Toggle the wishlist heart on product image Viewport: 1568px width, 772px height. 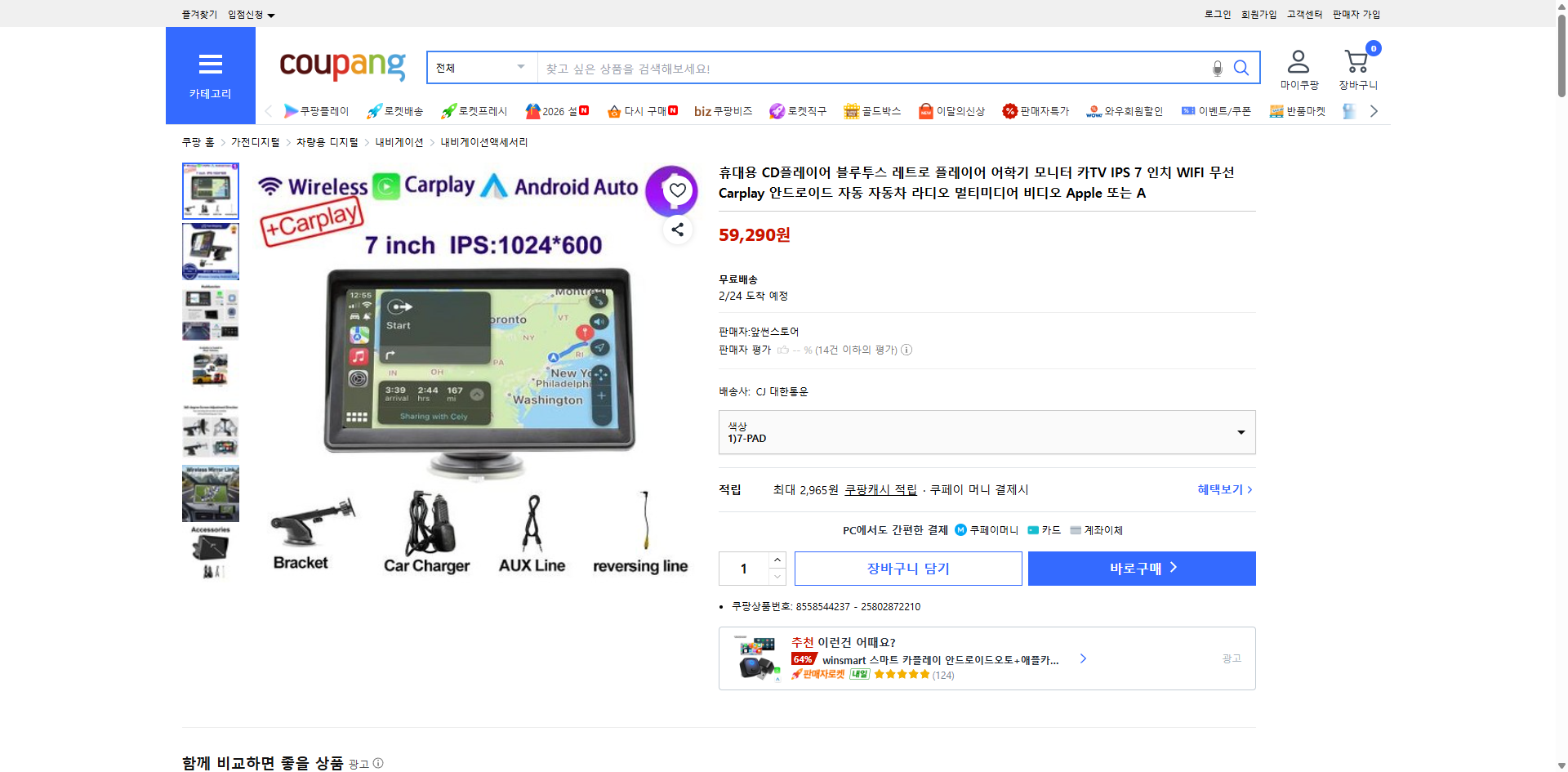click(676, 190)
